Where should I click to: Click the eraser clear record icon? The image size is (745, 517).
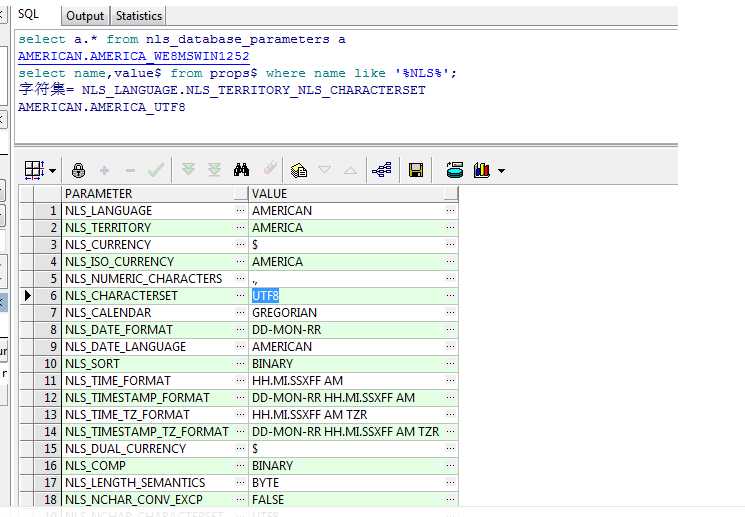[x=270, y=169]
